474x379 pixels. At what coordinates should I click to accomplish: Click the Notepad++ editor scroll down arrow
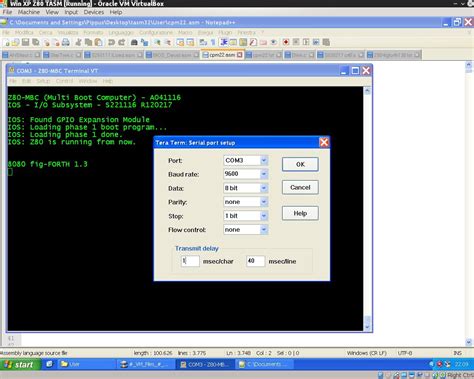click(469, 342)
